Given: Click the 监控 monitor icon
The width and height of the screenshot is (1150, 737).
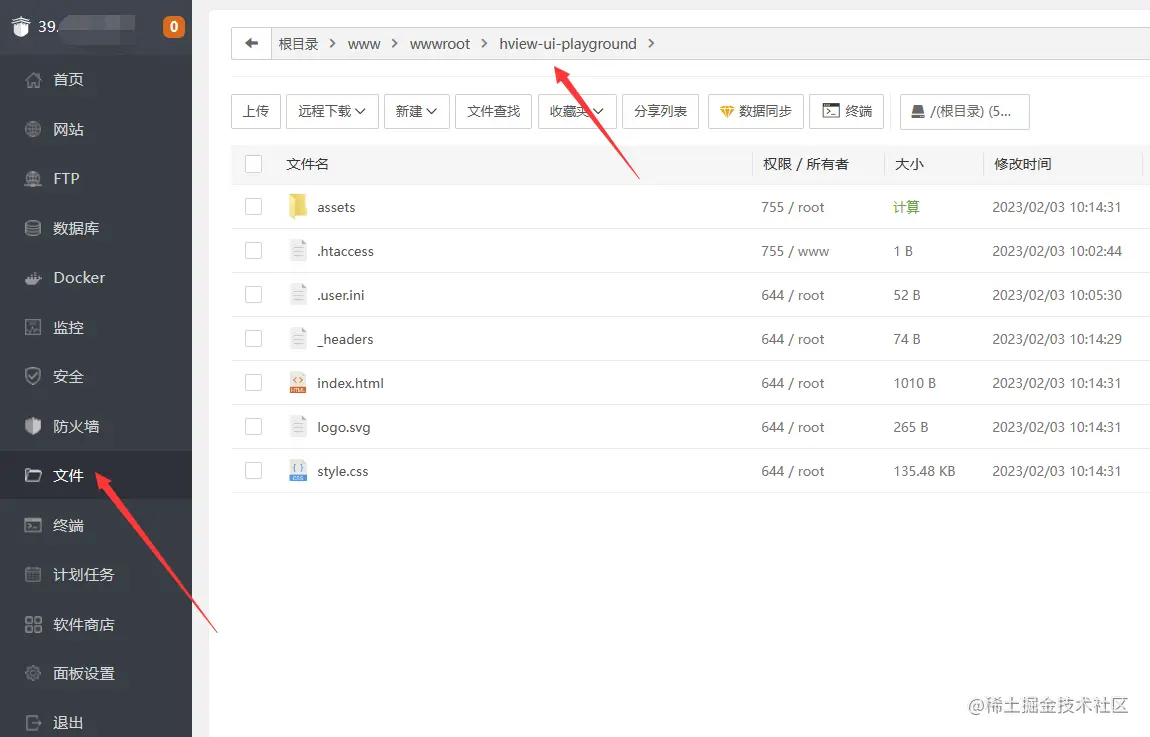Looking at the screenshot, I should tap(33, 327).
